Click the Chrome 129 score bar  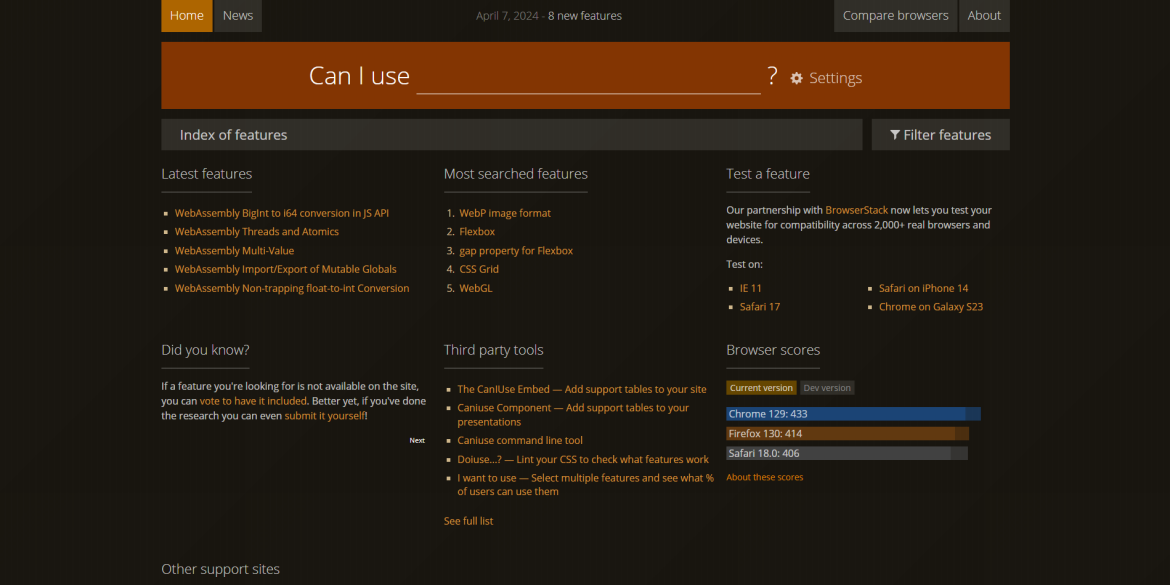(x=854, y=414)
